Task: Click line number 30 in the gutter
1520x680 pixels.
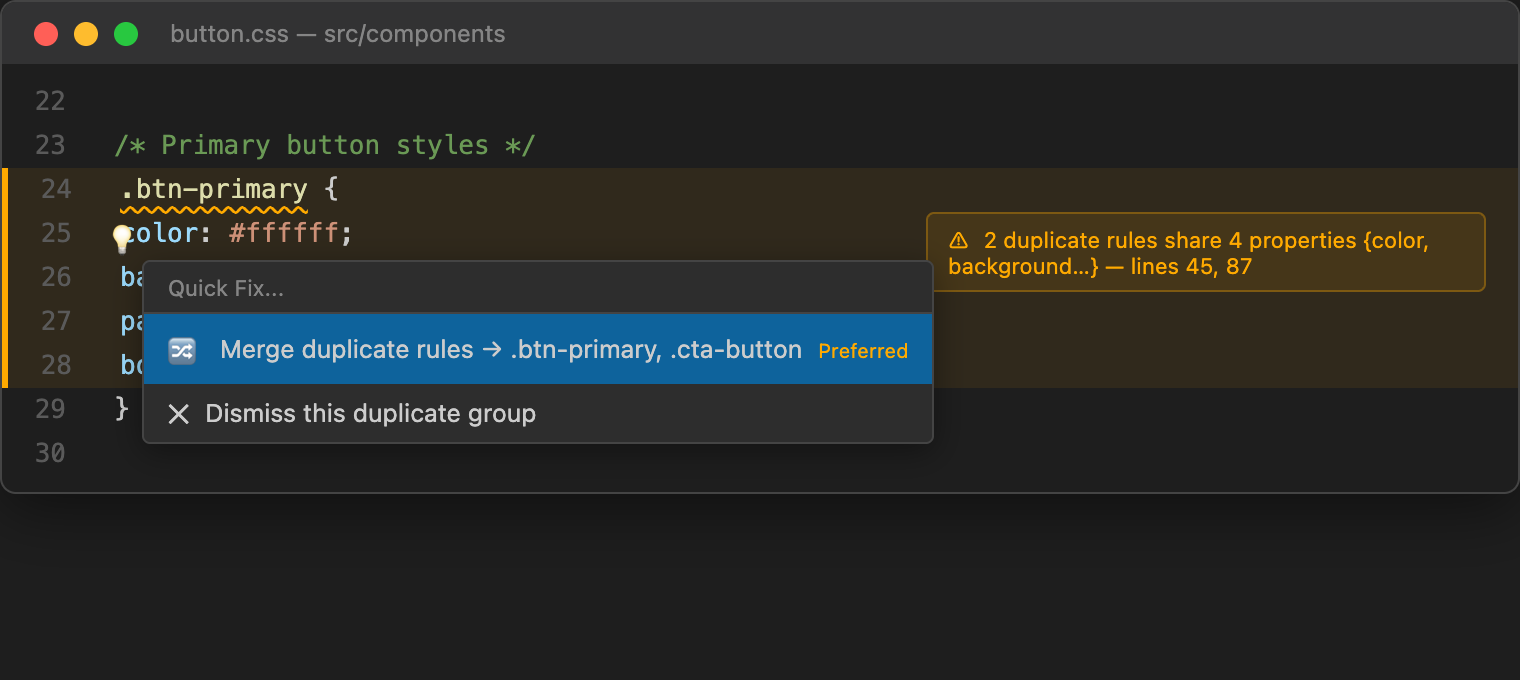Action: click(50, 453)
